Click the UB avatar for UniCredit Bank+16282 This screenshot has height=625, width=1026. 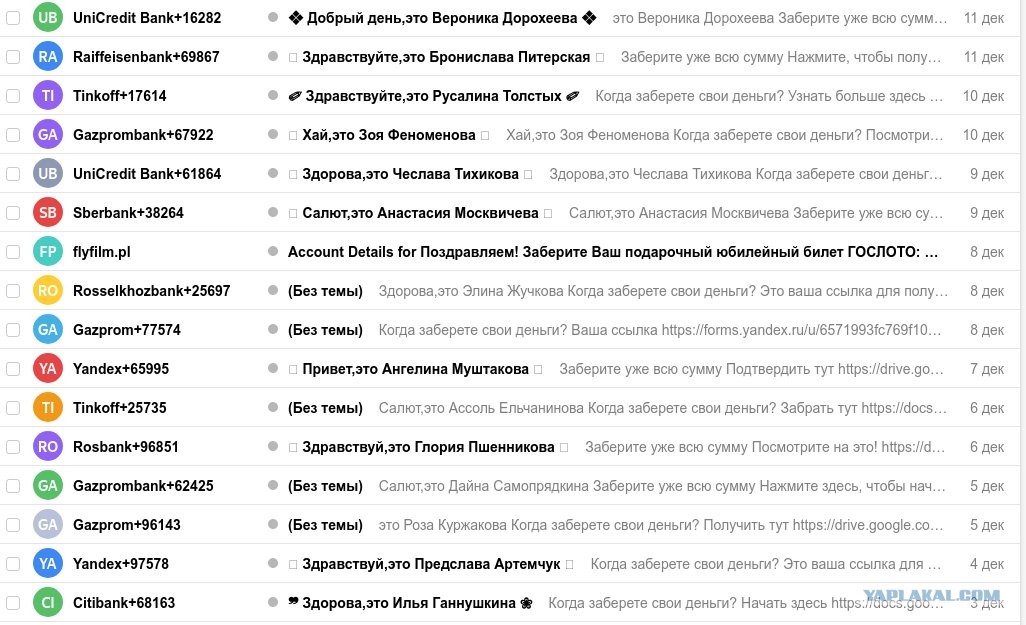(48, 18)
